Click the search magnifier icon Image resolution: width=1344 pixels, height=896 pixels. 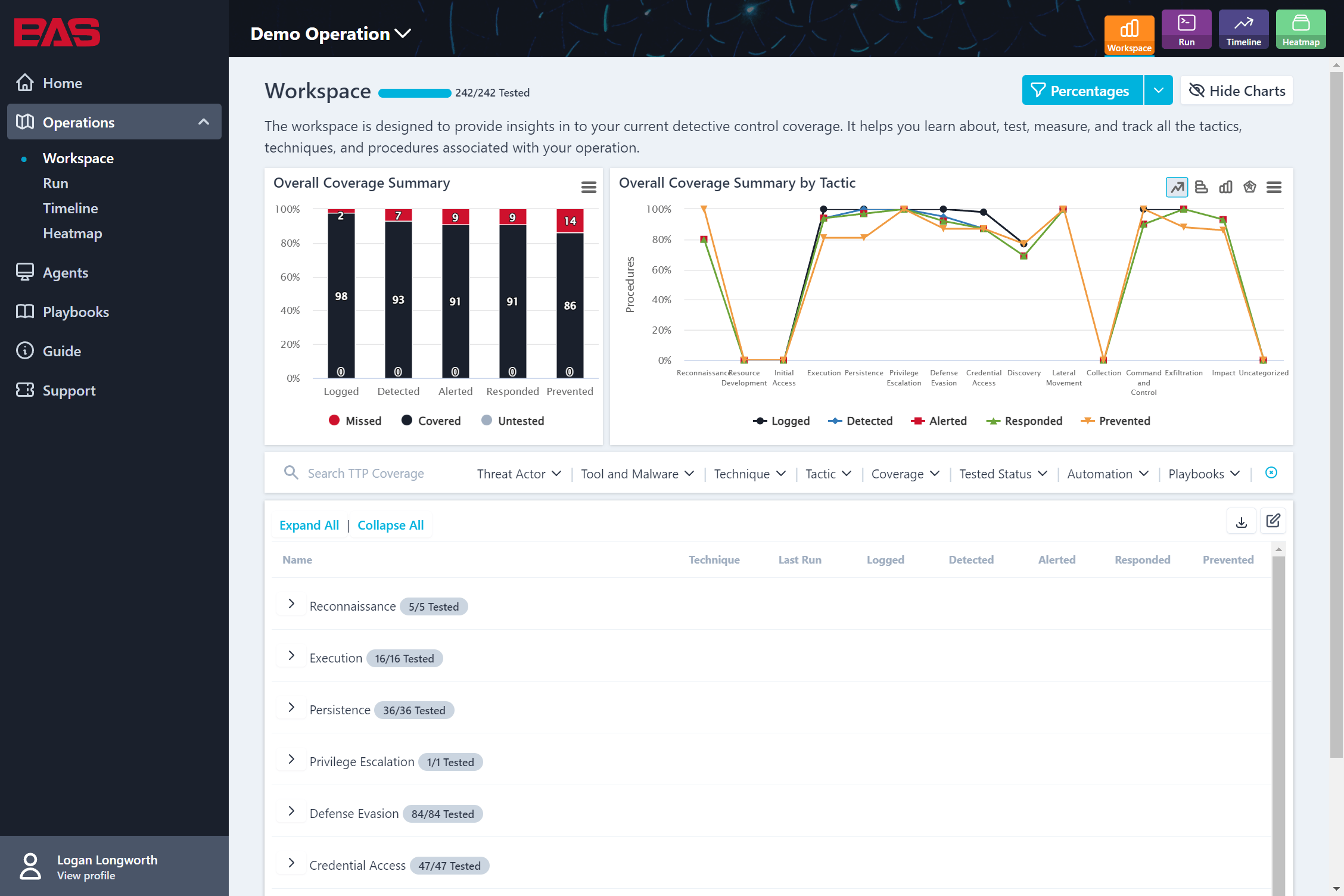tap(291, 473)
